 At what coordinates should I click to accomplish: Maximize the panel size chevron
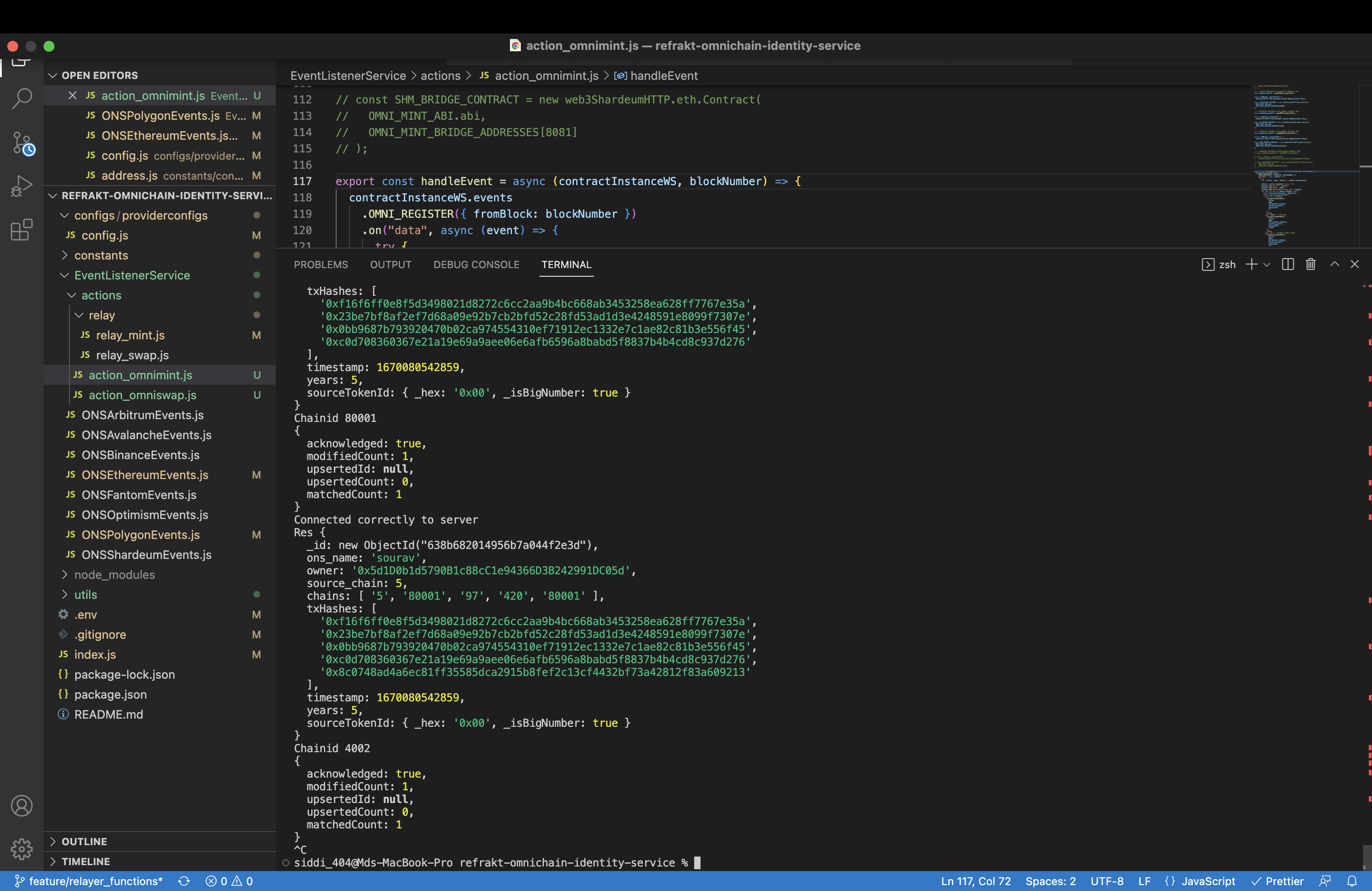1334,264
